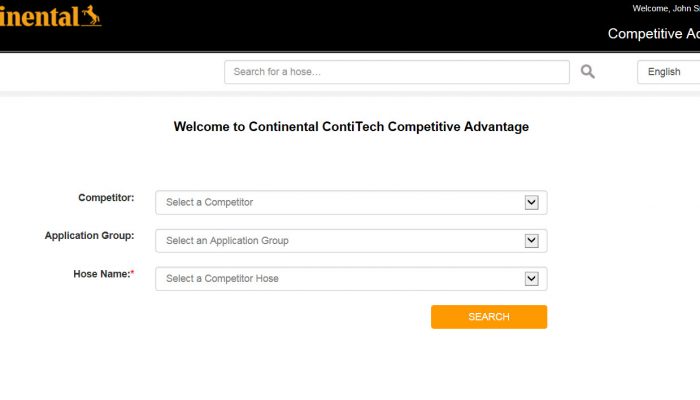The image size is (700, 400).
Task: Click the 'Welcome to Continental ContiTech' heading
Action: [351, 127]
